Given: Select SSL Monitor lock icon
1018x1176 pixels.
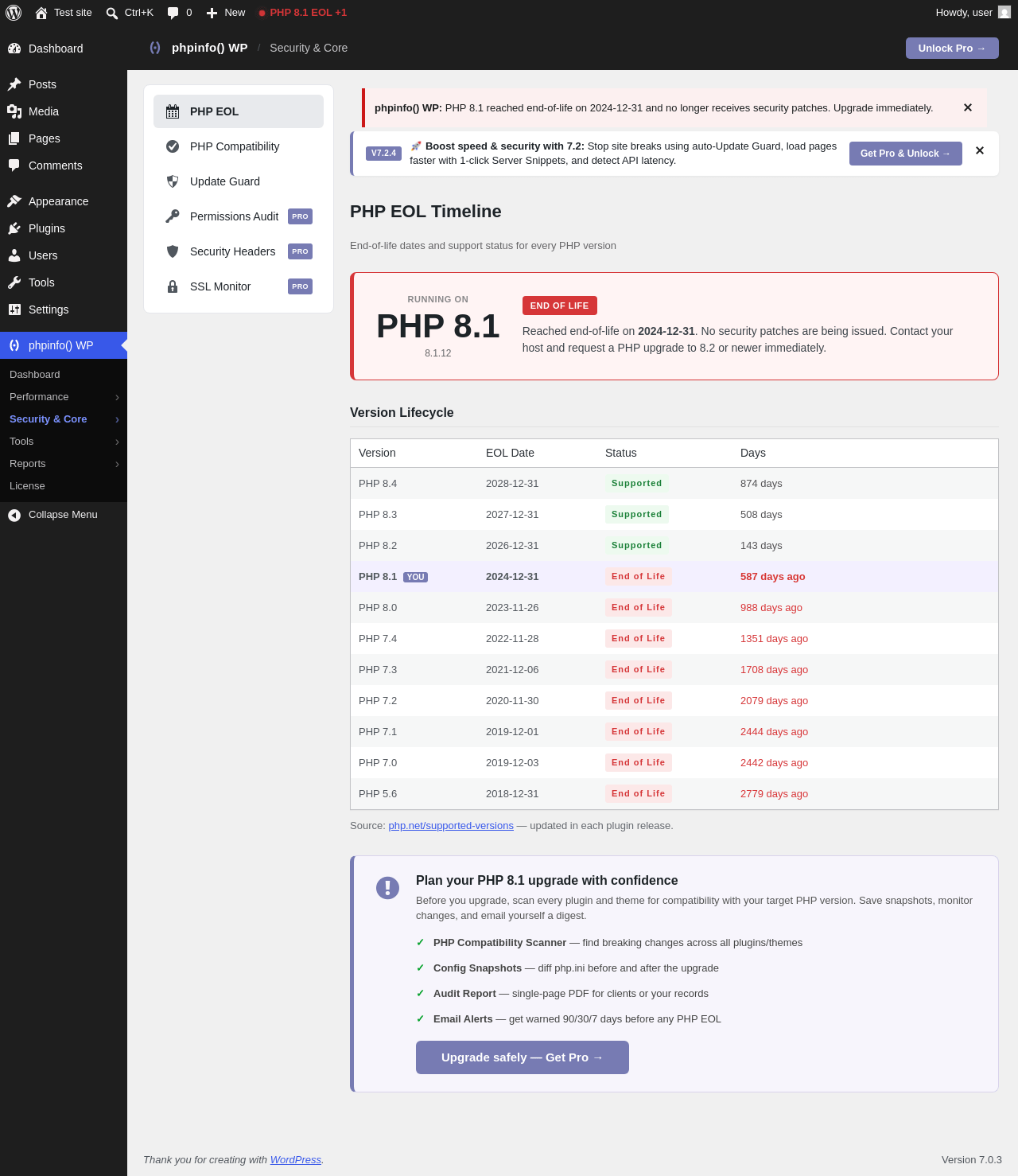Looking at the screenshot, I should pos(173,286).
